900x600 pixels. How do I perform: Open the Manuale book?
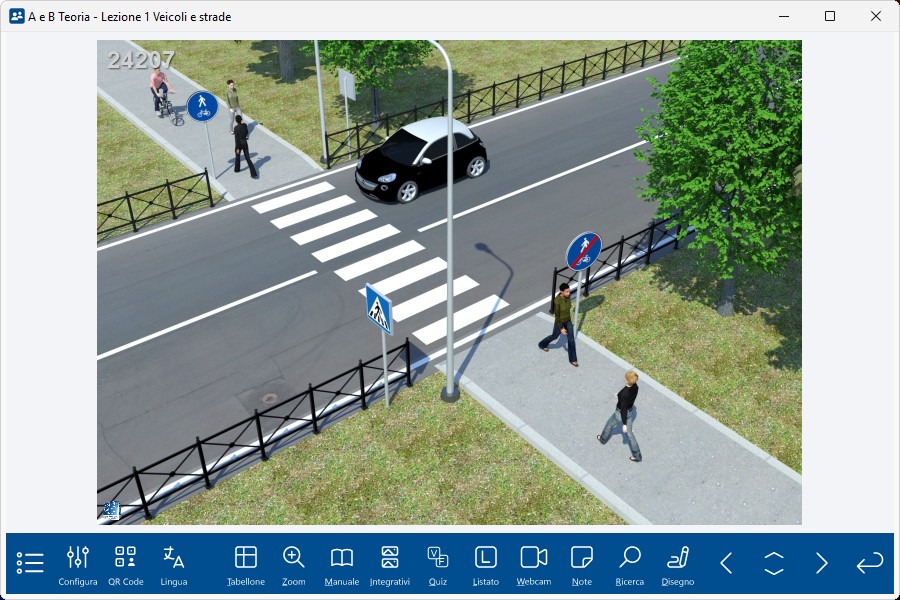point(342,564)
